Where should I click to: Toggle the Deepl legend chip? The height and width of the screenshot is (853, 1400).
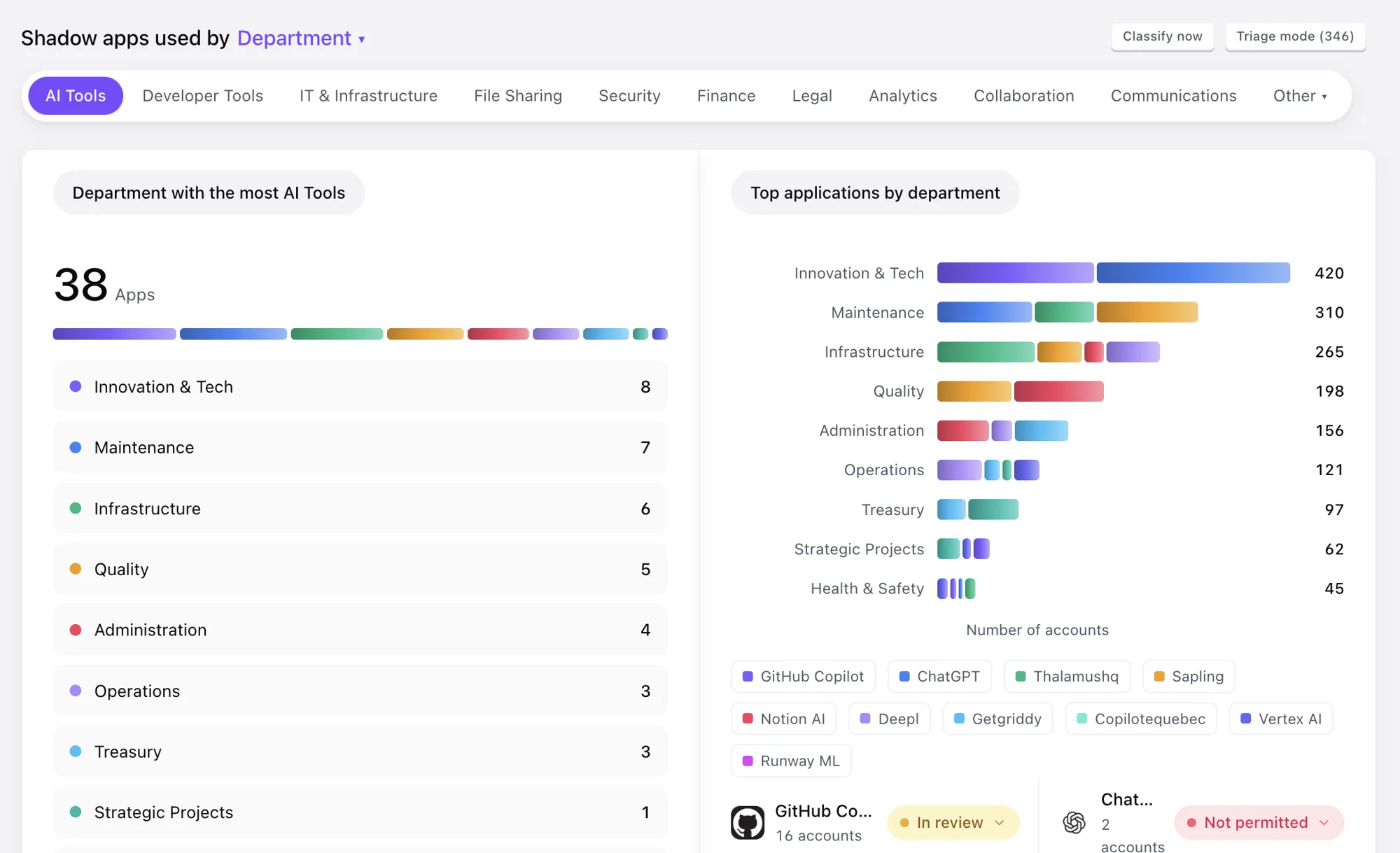point(889,719)
